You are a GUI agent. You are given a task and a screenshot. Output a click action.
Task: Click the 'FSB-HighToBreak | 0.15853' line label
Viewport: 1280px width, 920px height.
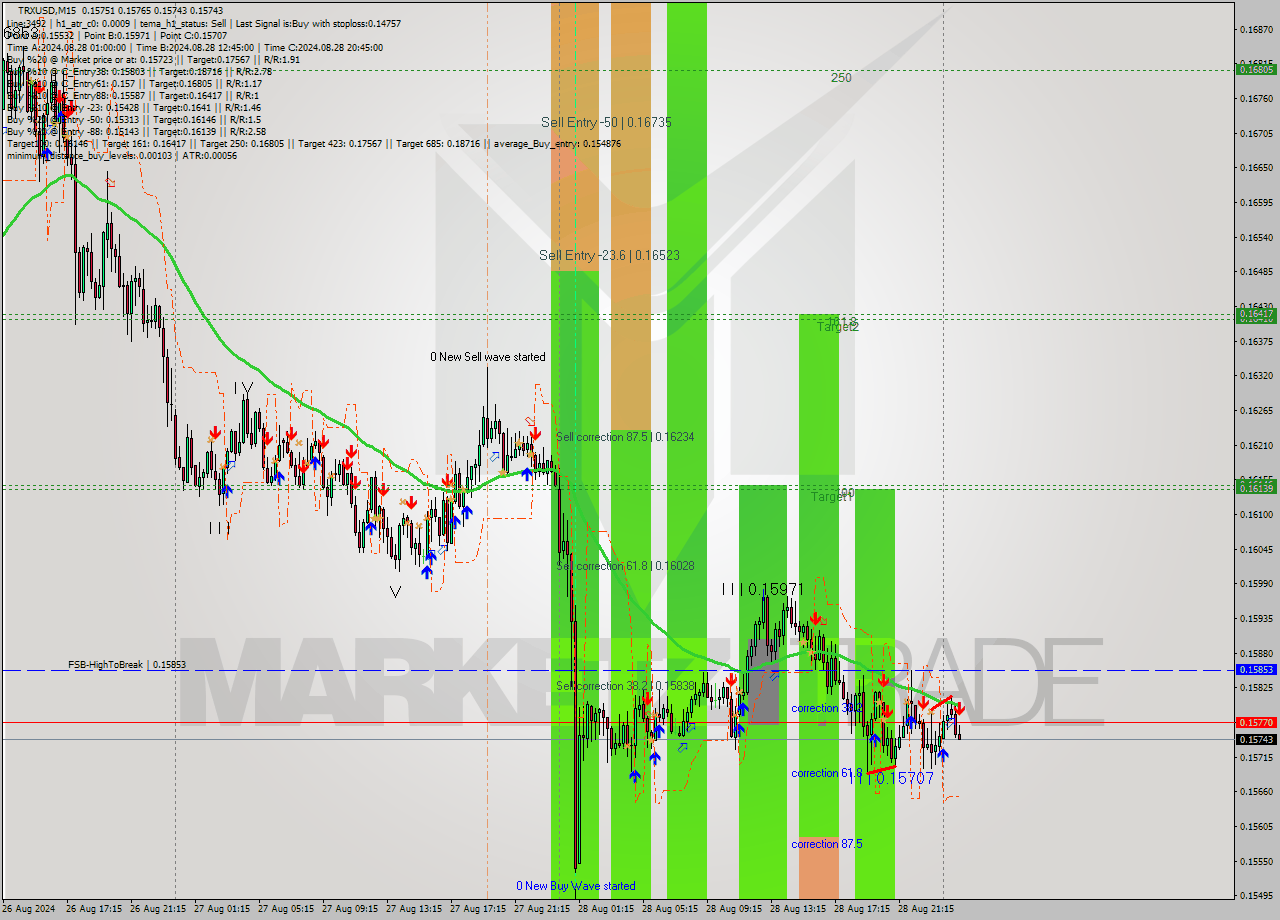(x=127, y=664)
